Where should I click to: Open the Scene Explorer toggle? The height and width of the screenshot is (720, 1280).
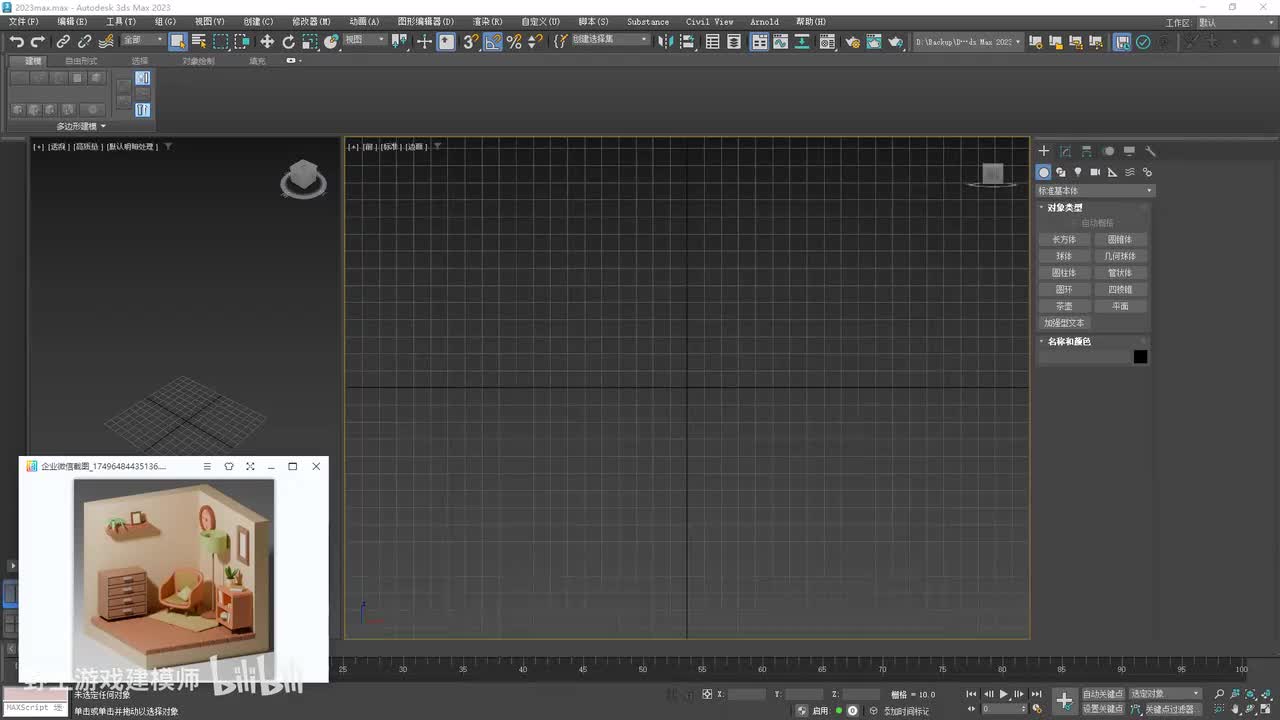click(x=713, y=41)
